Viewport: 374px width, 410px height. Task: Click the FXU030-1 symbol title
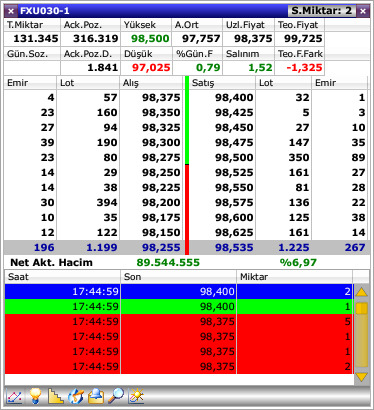tap(45, 11)
